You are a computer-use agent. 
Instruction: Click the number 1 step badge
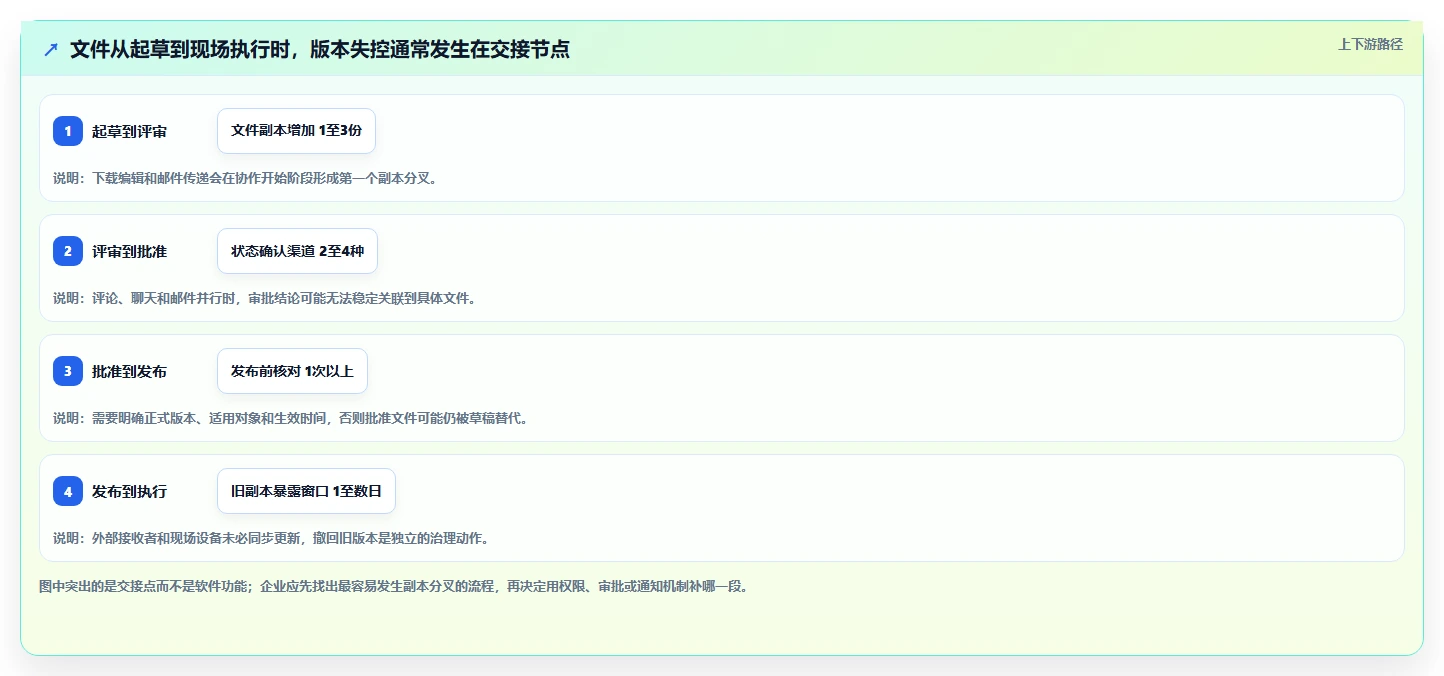68,131
